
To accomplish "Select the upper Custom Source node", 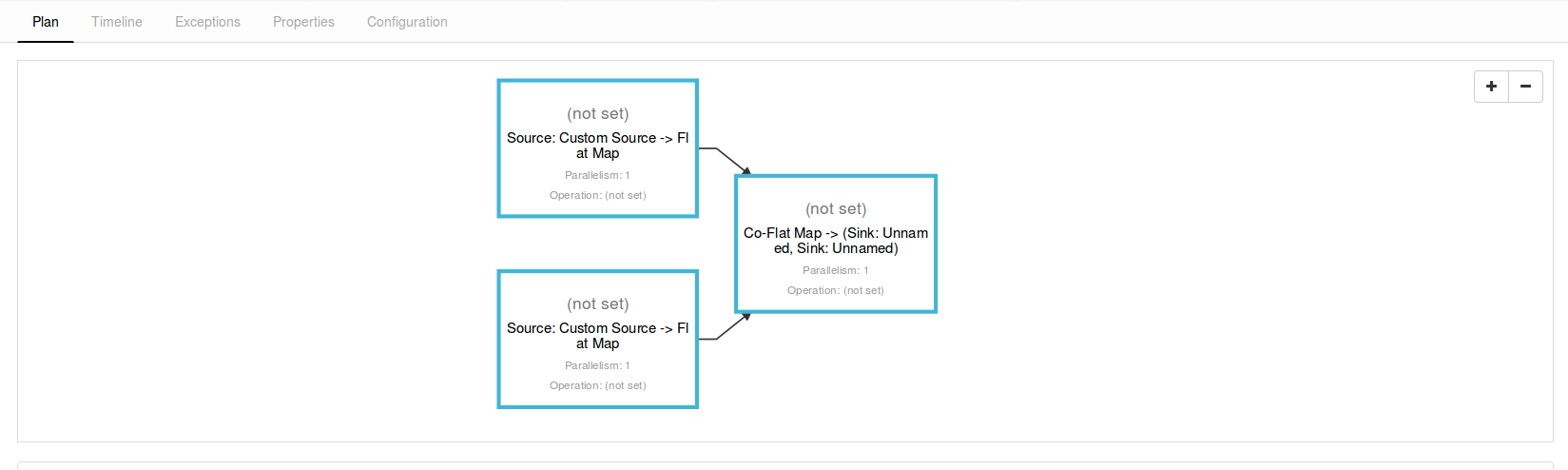I will pos(597,146).
